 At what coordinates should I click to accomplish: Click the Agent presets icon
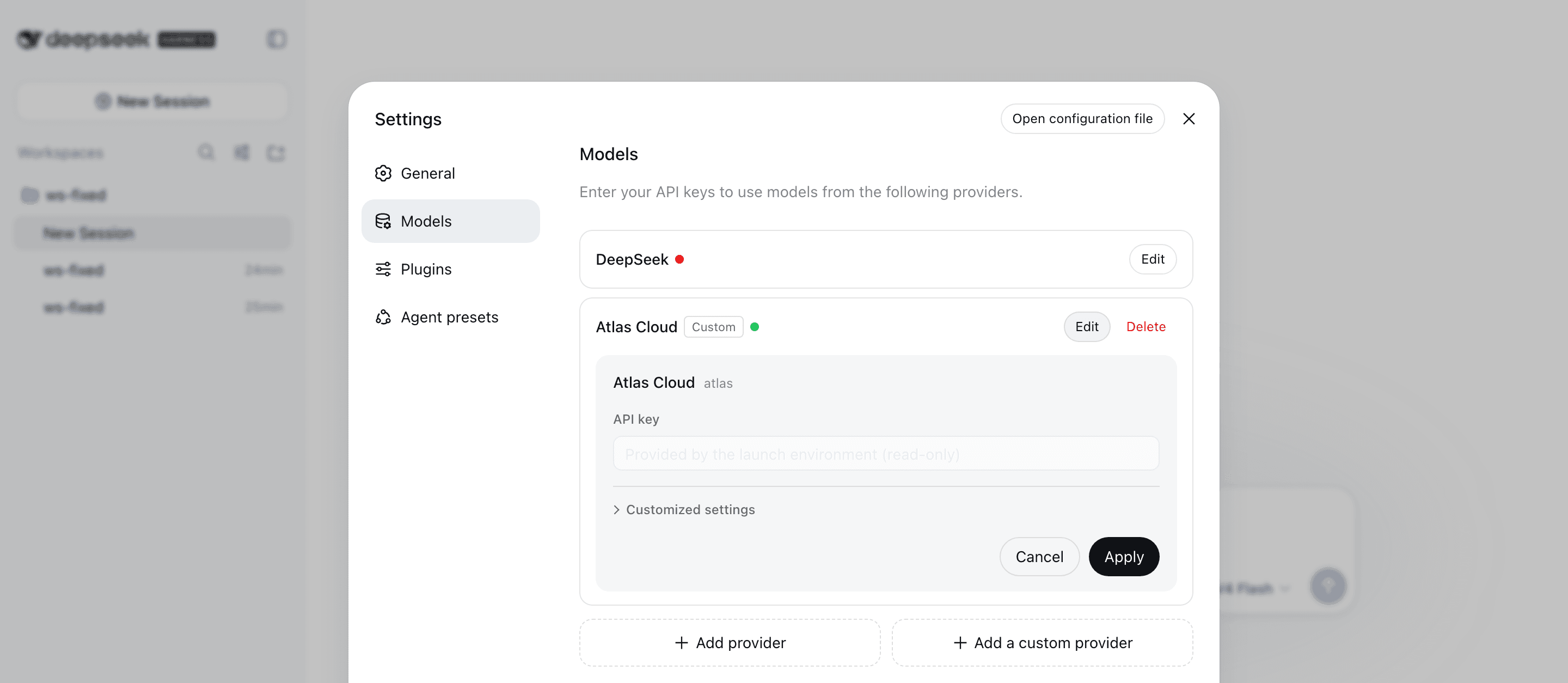point(383,317)
